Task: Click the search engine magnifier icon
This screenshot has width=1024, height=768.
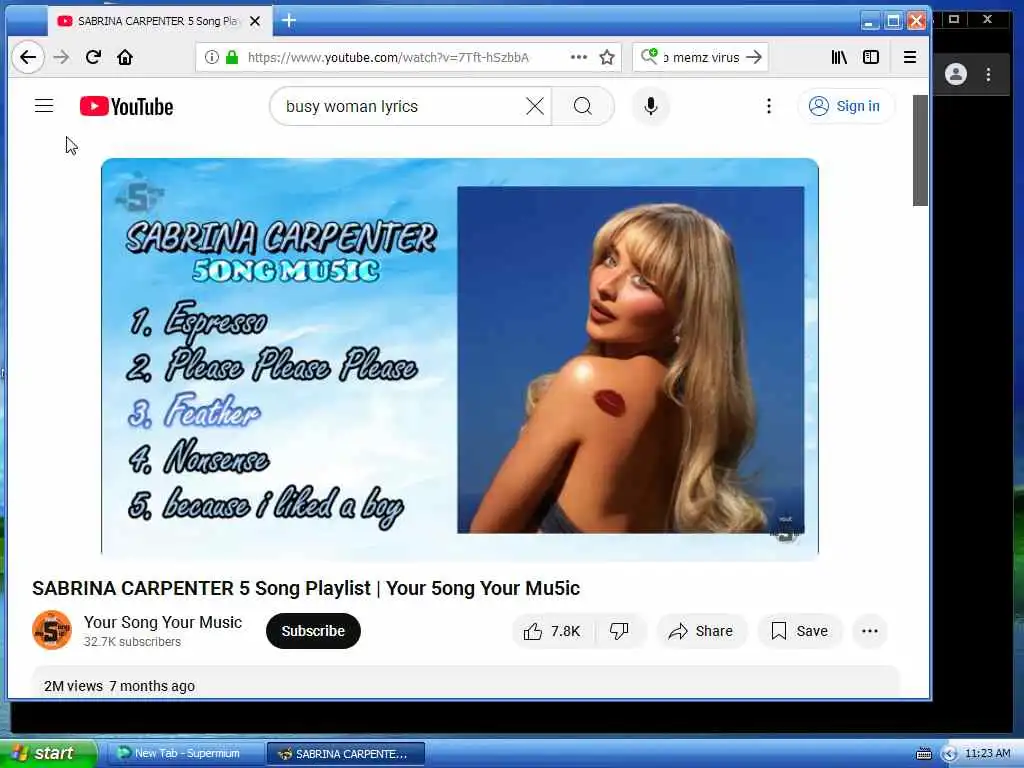Action: tap(649, 57)
